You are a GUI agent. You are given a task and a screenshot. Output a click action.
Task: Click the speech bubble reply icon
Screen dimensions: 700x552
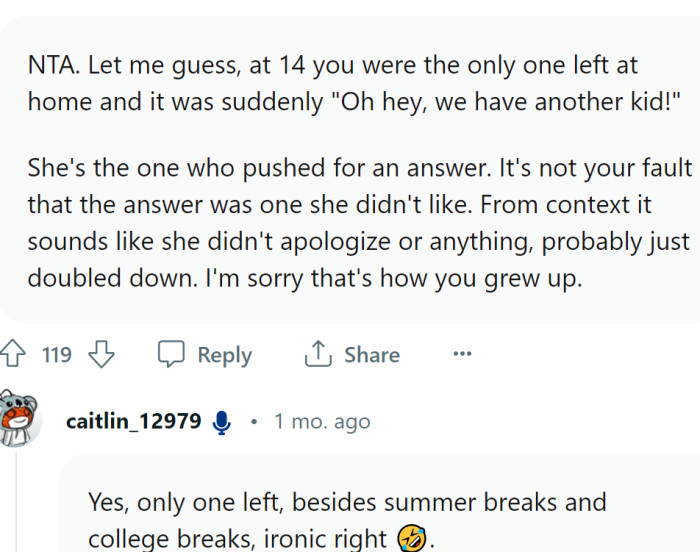coord(172,355)
